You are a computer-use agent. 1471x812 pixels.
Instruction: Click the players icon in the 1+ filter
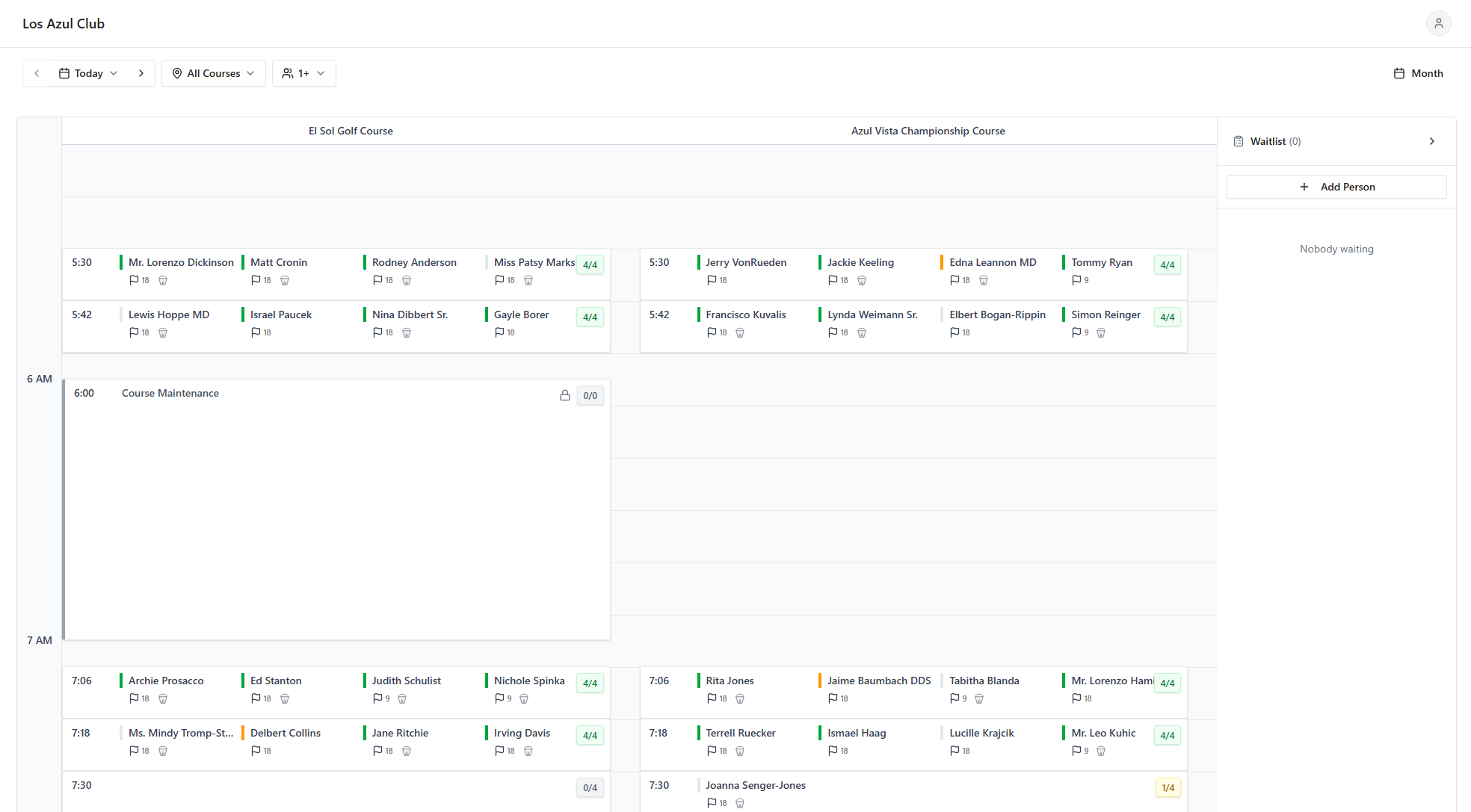288,73
